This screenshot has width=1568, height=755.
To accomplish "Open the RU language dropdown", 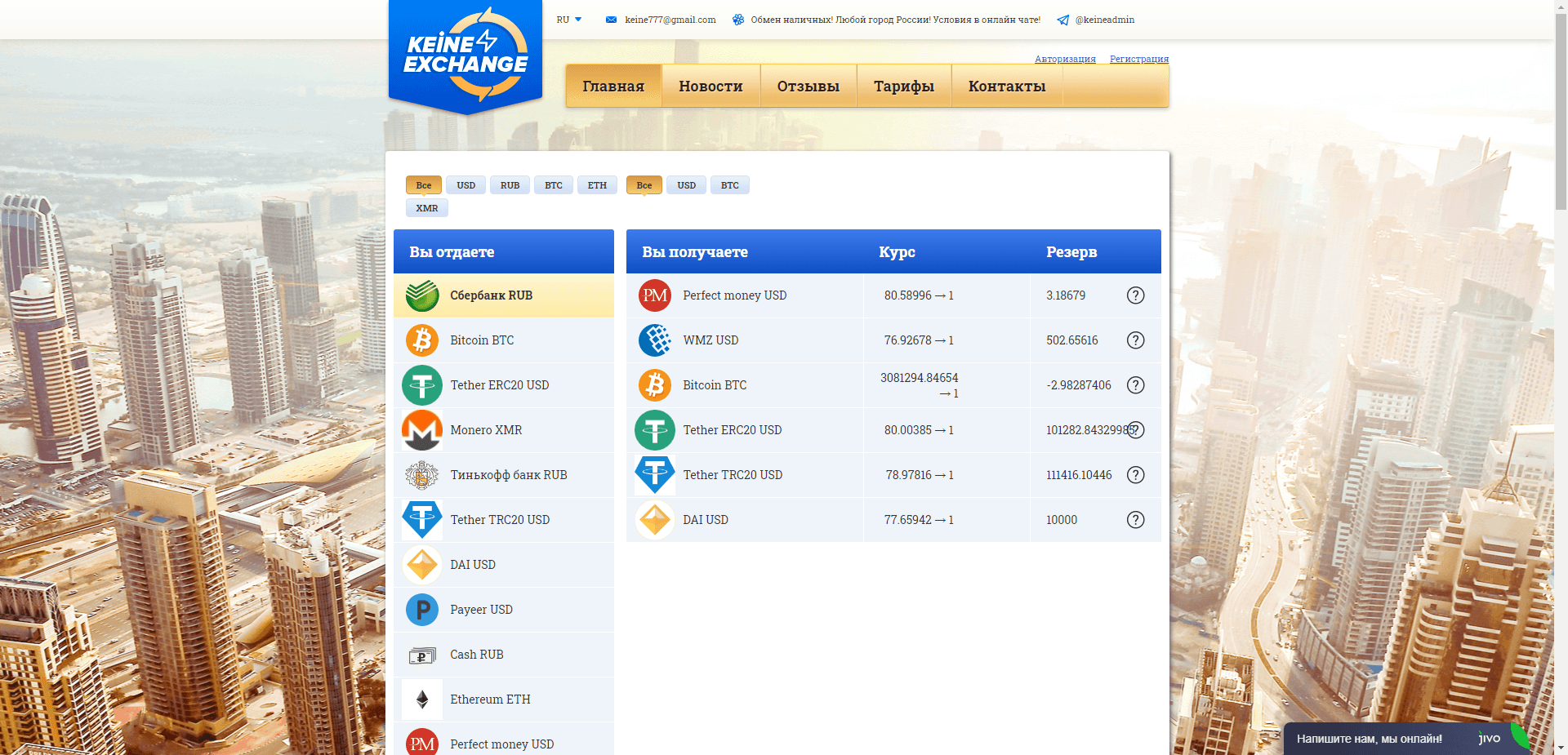I will coord(569,20).
